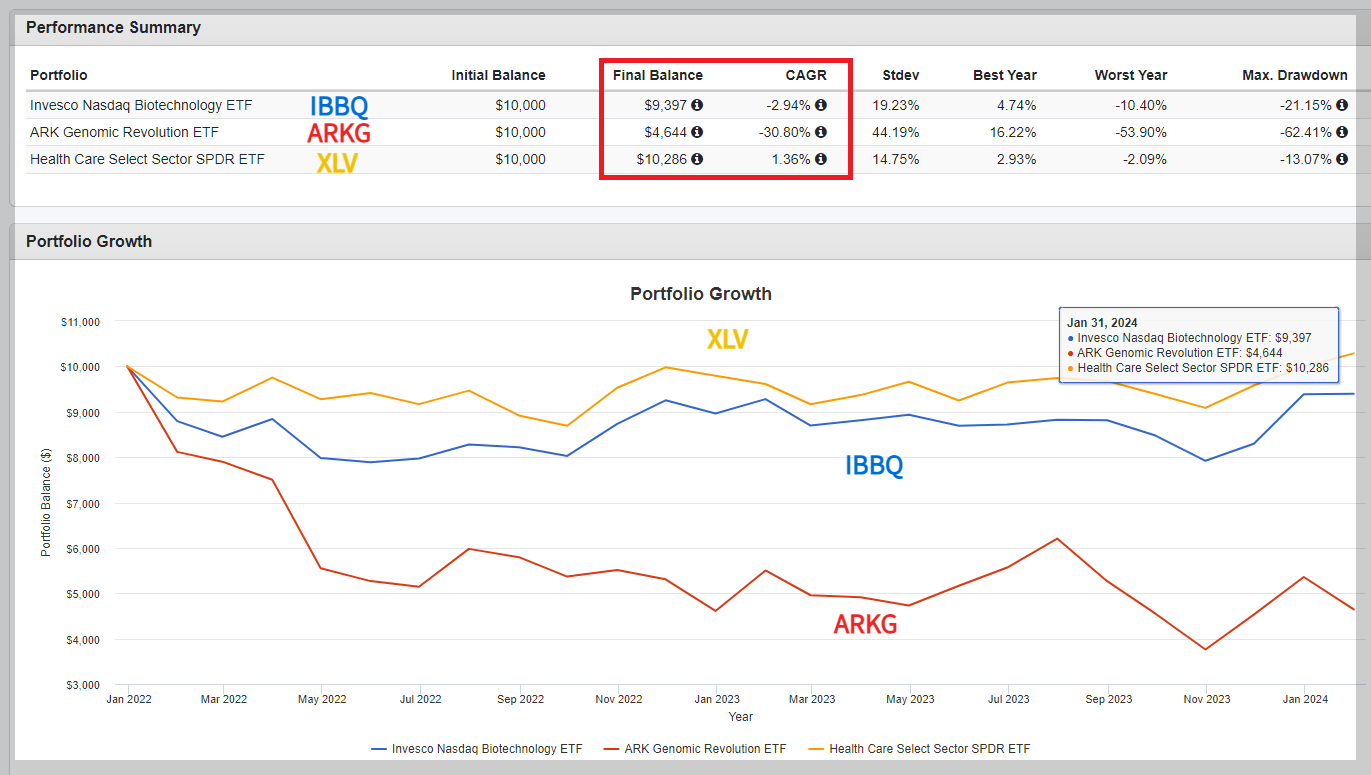Click $10,000 initial balance in ARK Genomic row
Screen dimensions: 1371x775
pos(521,132)
